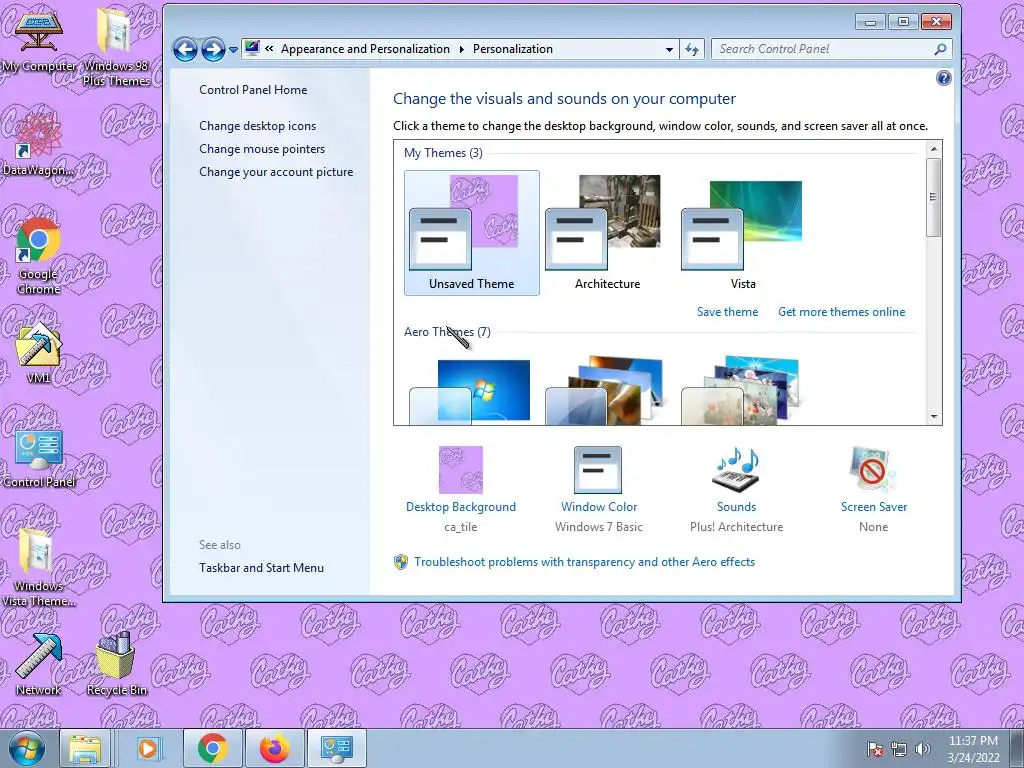Open Windows Vista Theme folder
1024x768 pixels.
pos(39,567)
